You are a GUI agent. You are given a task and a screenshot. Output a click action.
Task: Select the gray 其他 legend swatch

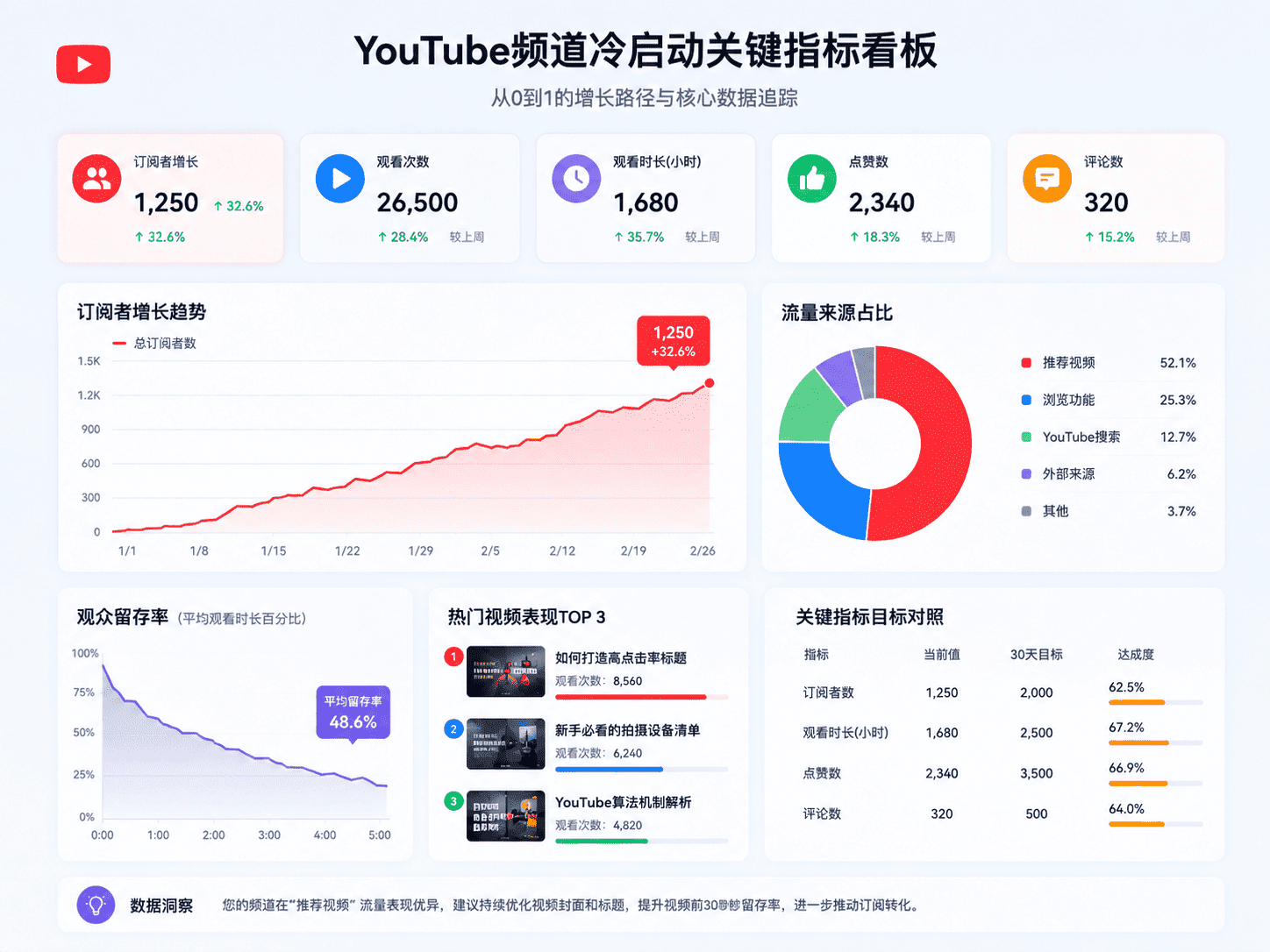pyautogui.click(x=1026, y=511)
